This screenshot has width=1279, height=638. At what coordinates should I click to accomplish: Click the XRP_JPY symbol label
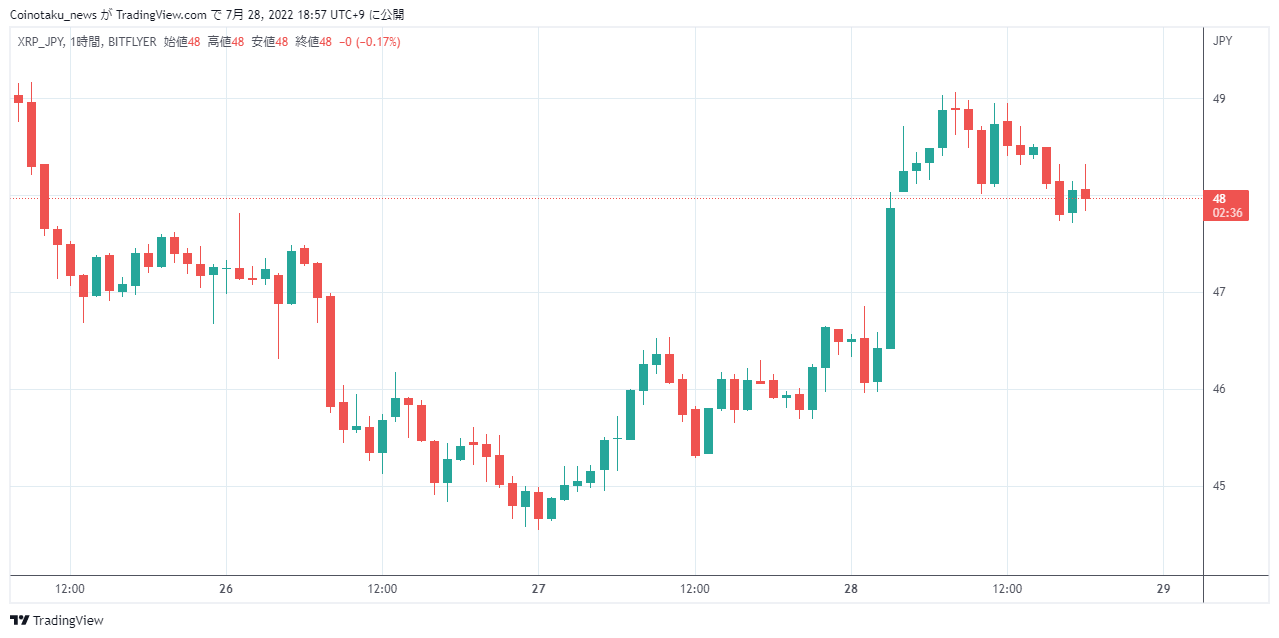[41, 42]
